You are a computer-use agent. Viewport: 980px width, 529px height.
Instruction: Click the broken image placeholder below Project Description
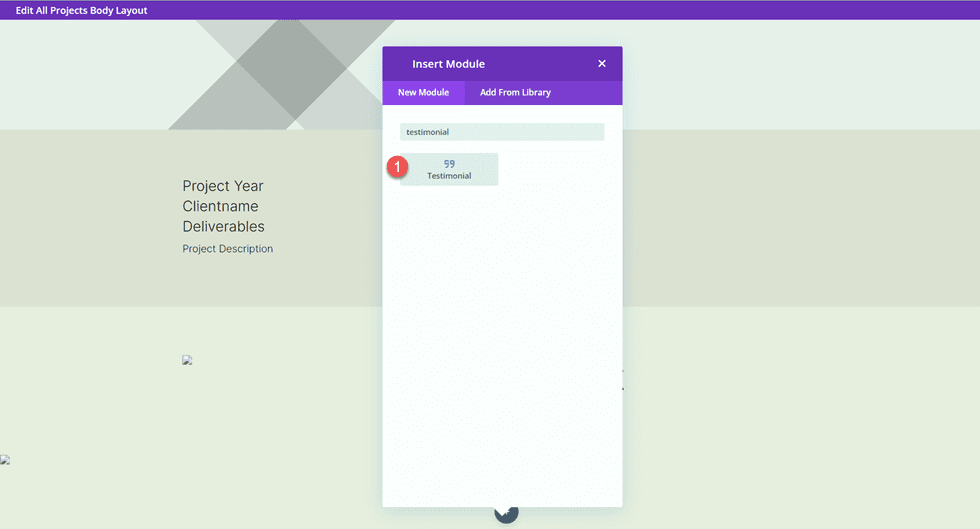click(187, 360)
